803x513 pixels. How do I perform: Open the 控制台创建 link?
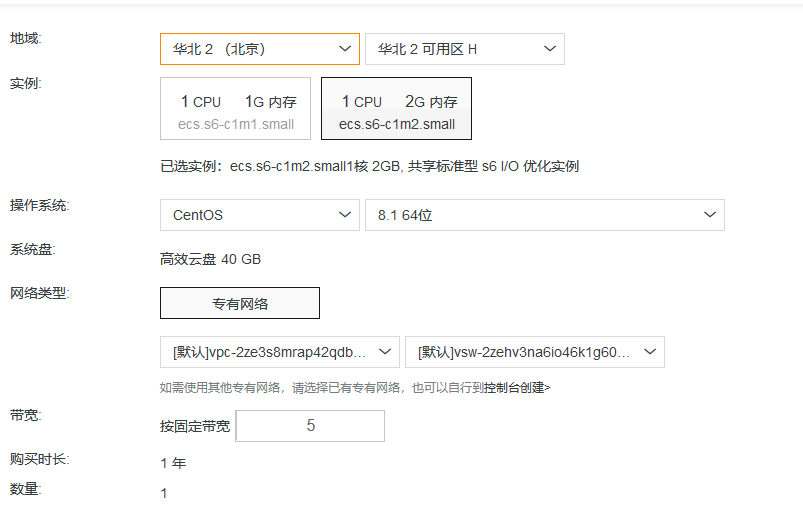tap(514, 387)
